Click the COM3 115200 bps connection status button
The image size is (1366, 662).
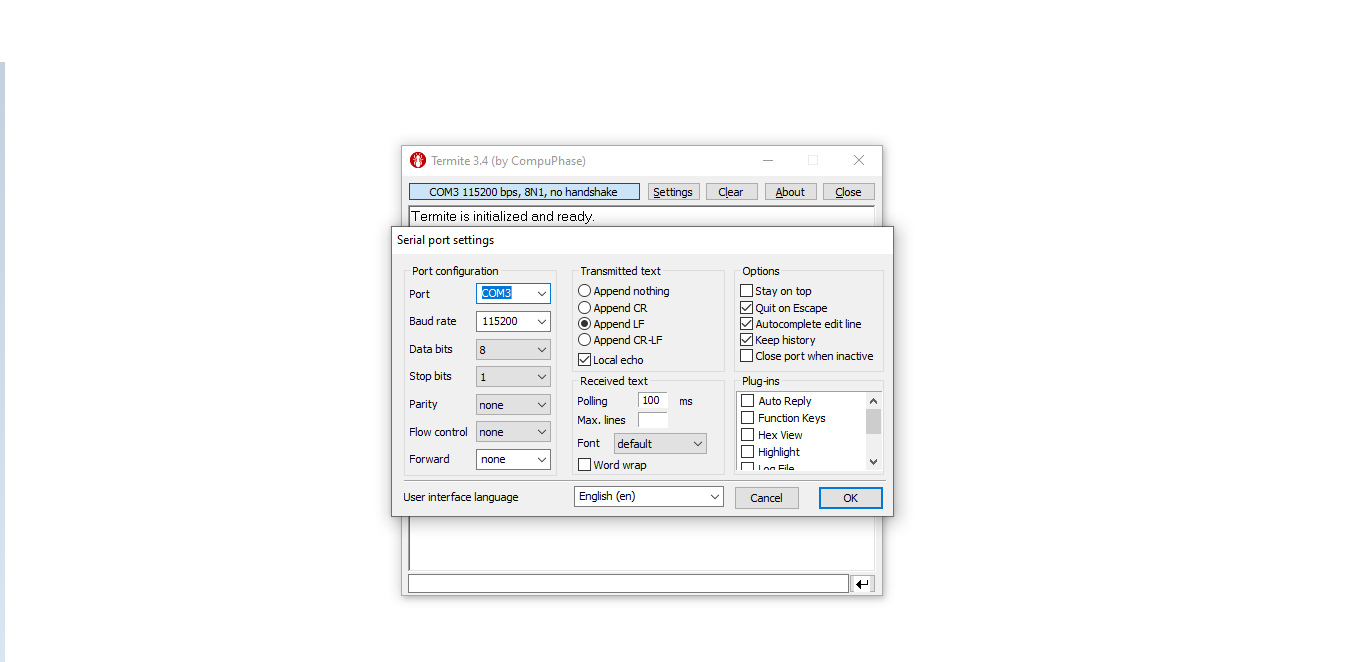(524, 191)
